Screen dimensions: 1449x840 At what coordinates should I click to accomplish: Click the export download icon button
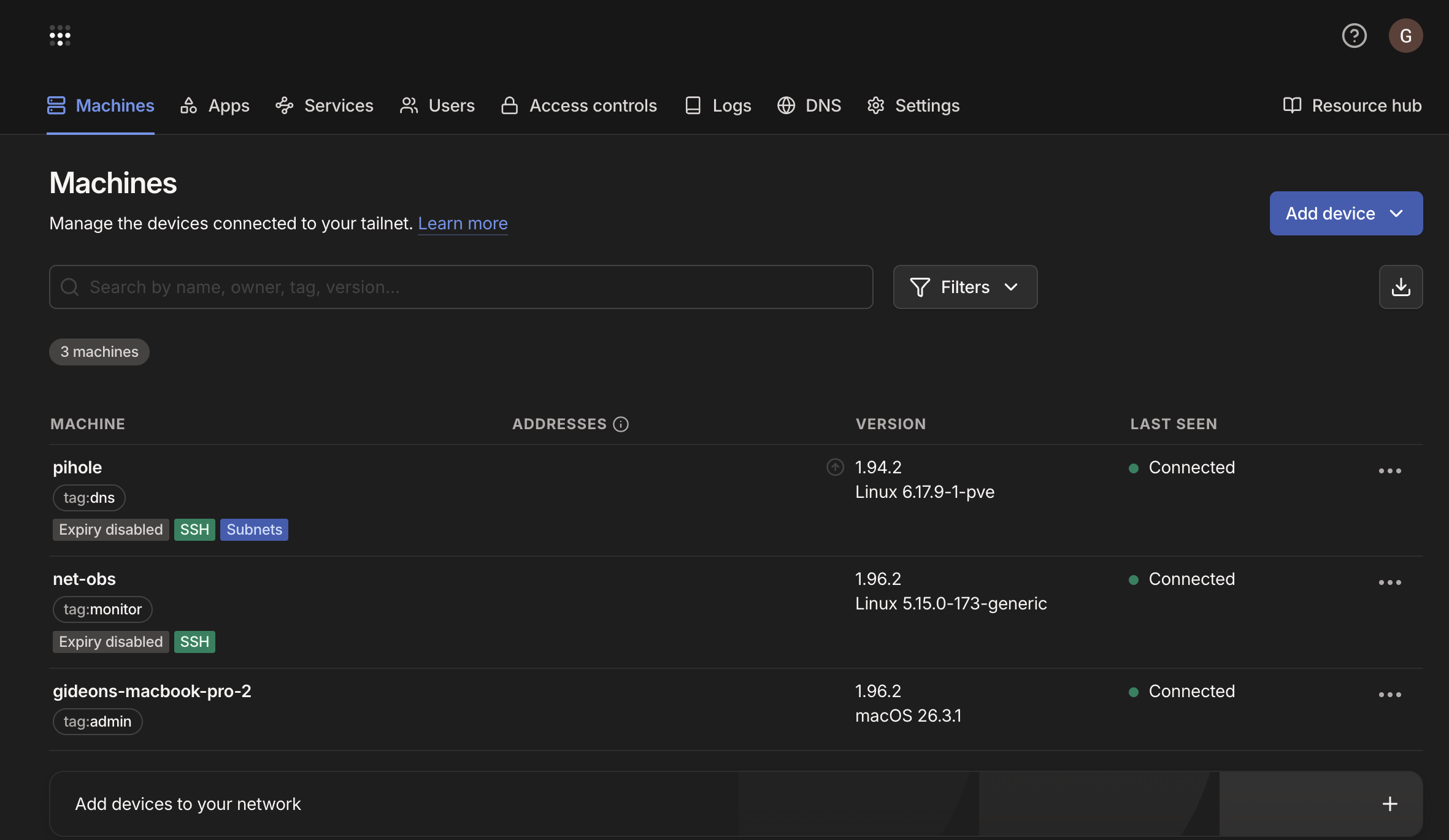(1401, 287)
